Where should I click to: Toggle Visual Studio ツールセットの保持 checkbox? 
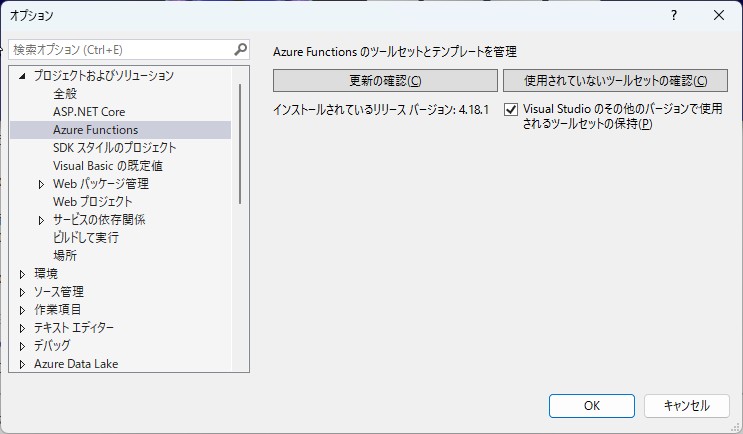(x=511, y=110)
